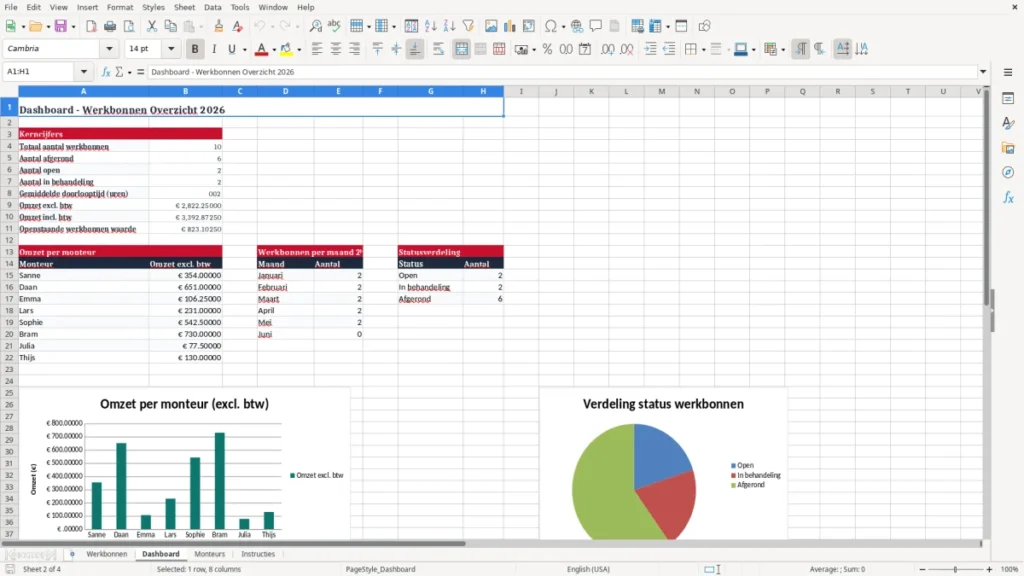Toggle Align Right button
The width and height of the screenshot is (1024, 576).
point(355,49)
